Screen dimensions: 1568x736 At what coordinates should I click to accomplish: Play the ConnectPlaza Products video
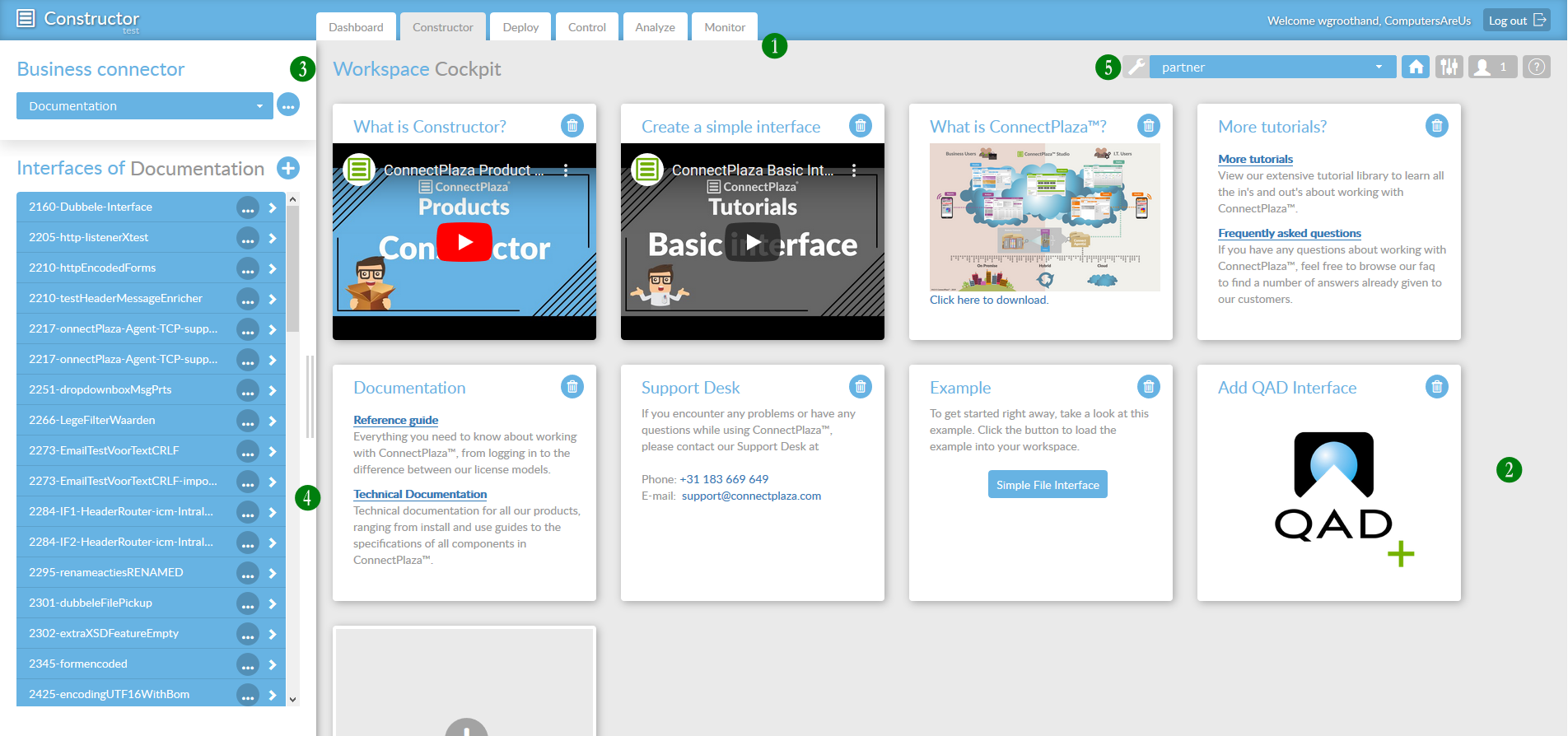464,242
